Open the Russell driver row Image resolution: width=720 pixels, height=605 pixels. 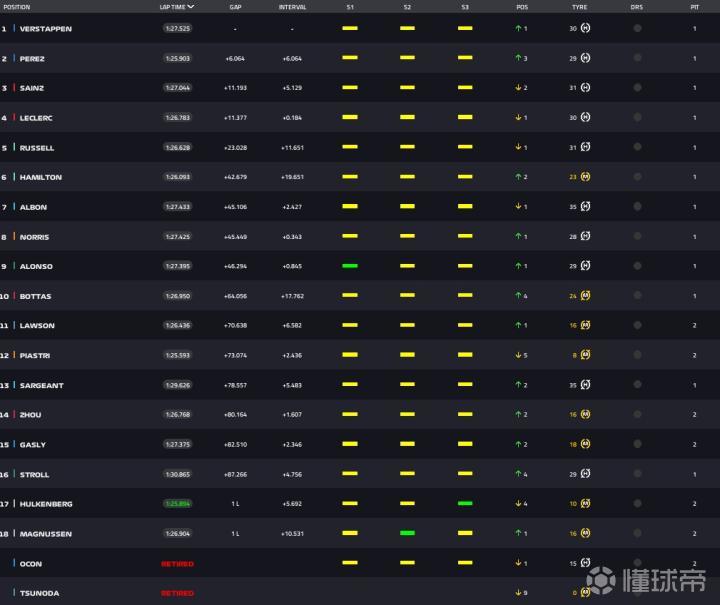point(37,148)
